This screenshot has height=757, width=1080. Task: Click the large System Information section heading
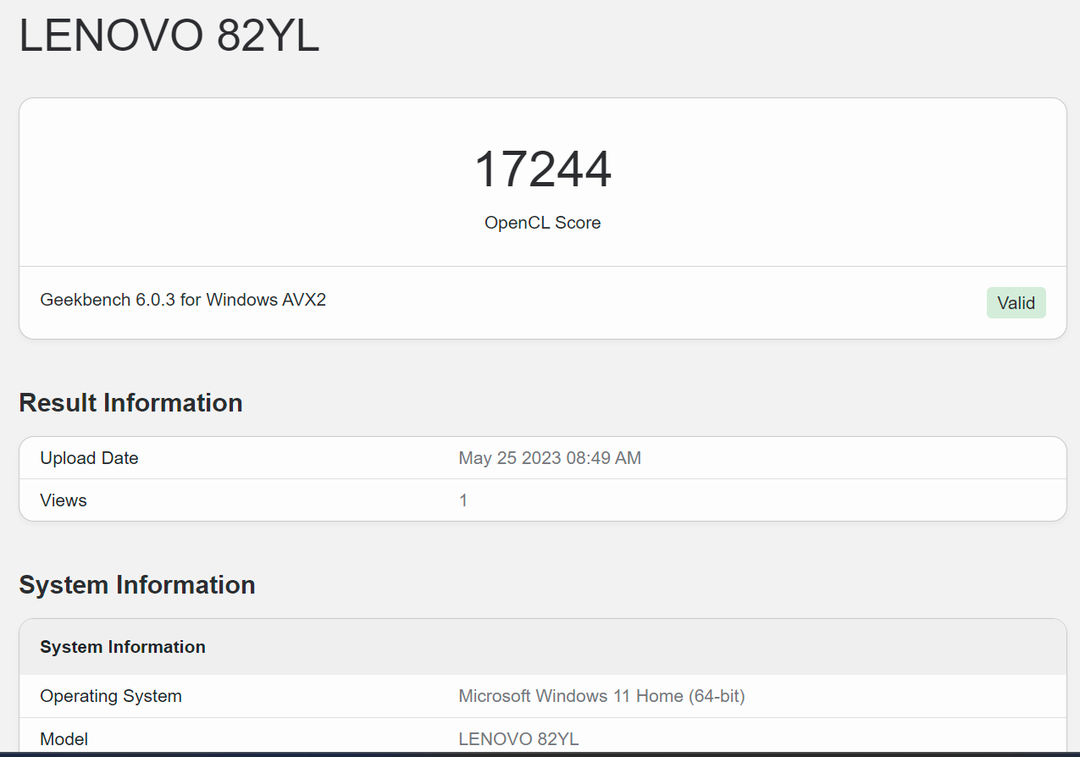coord(137,585)
